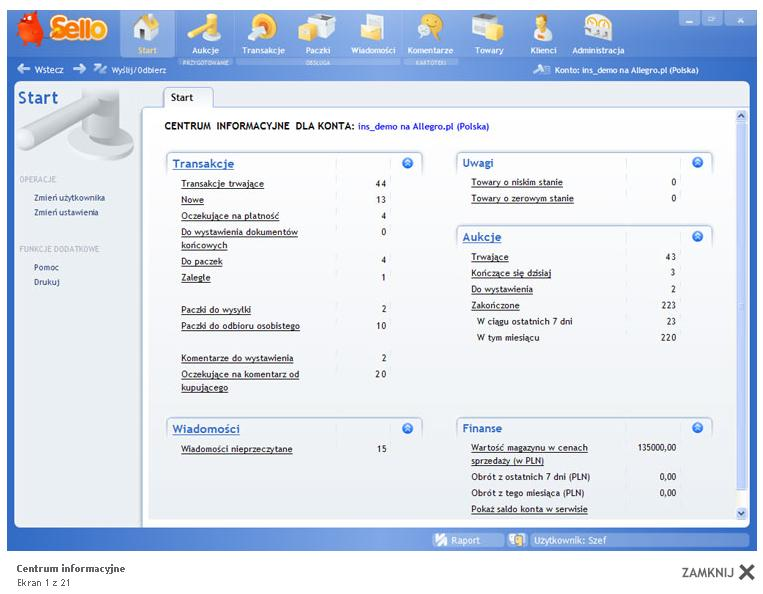Open the Wiadomości module icon

(373, 30)
